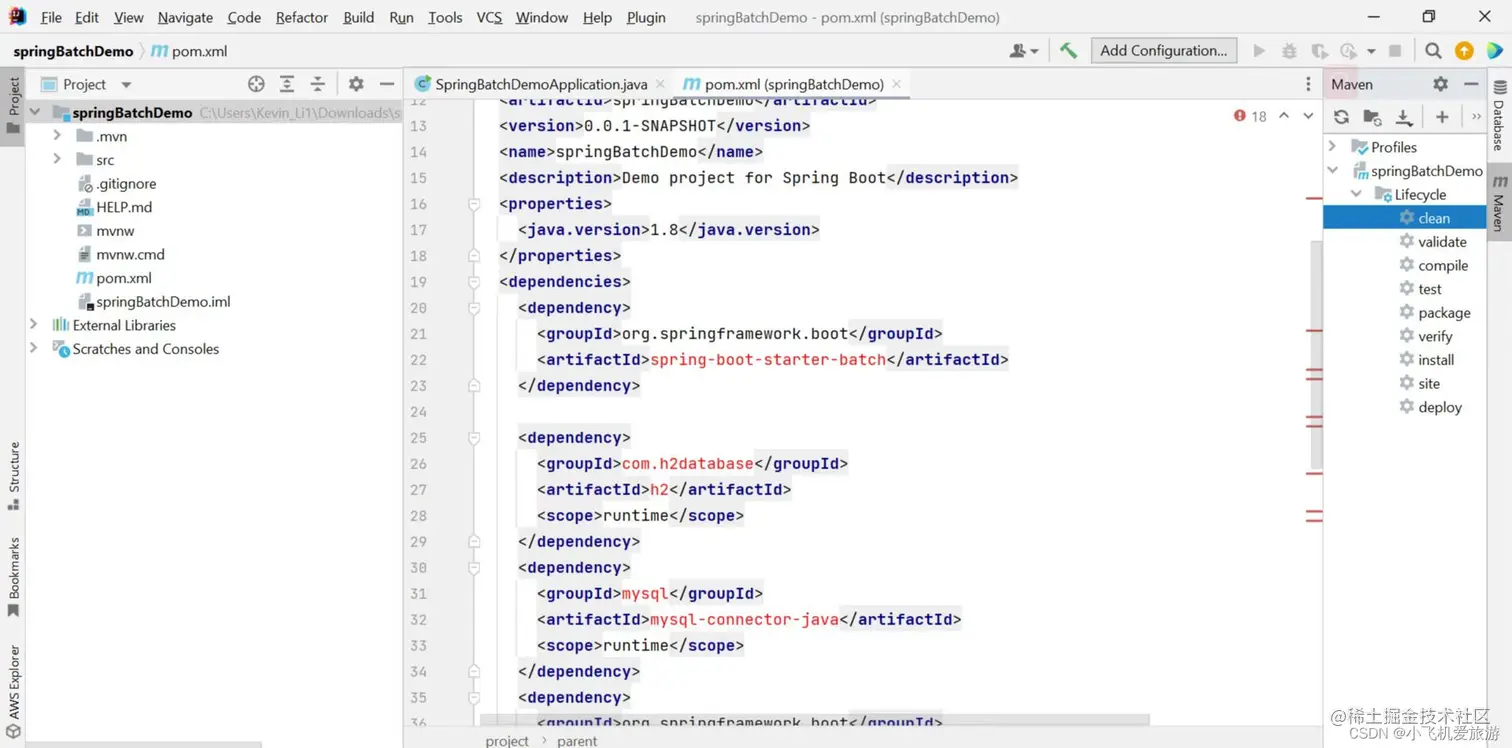Open the user account dropdown icon

[x=1024, y=51]
